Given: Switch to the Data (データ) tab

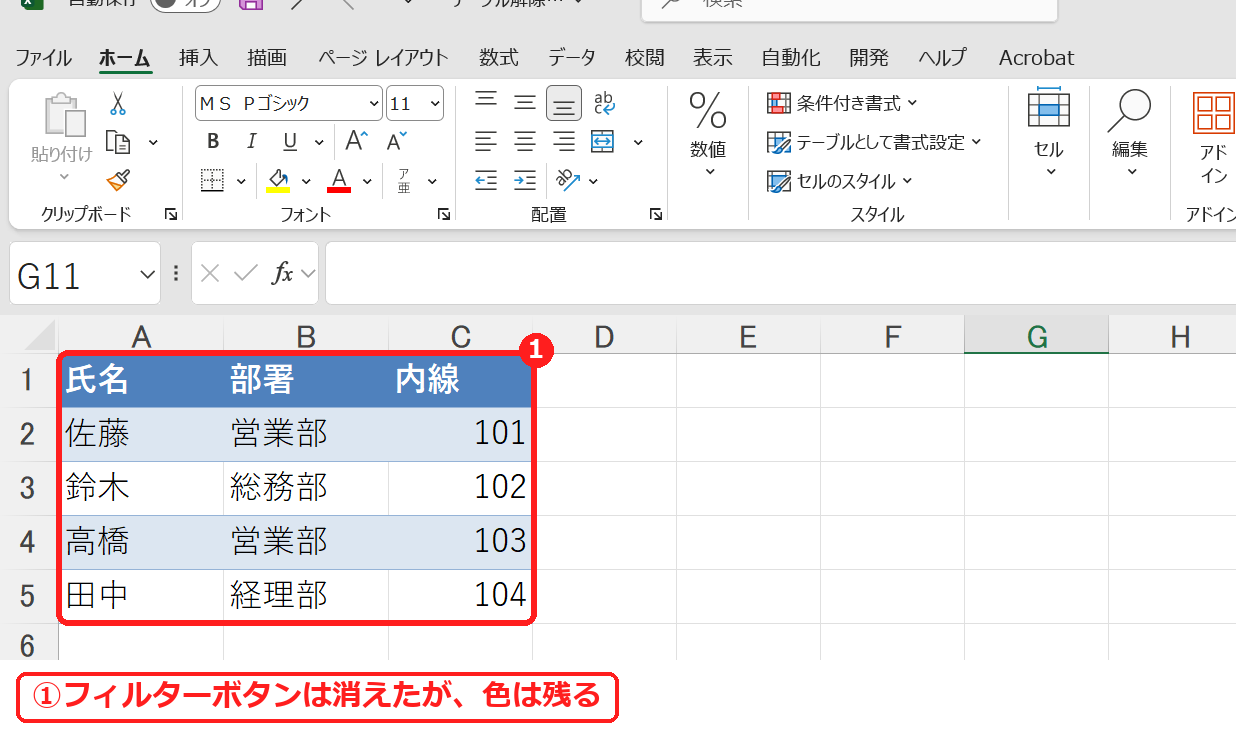Looking at the screenshot, I should pyautogui.click(x=572, y=57).
